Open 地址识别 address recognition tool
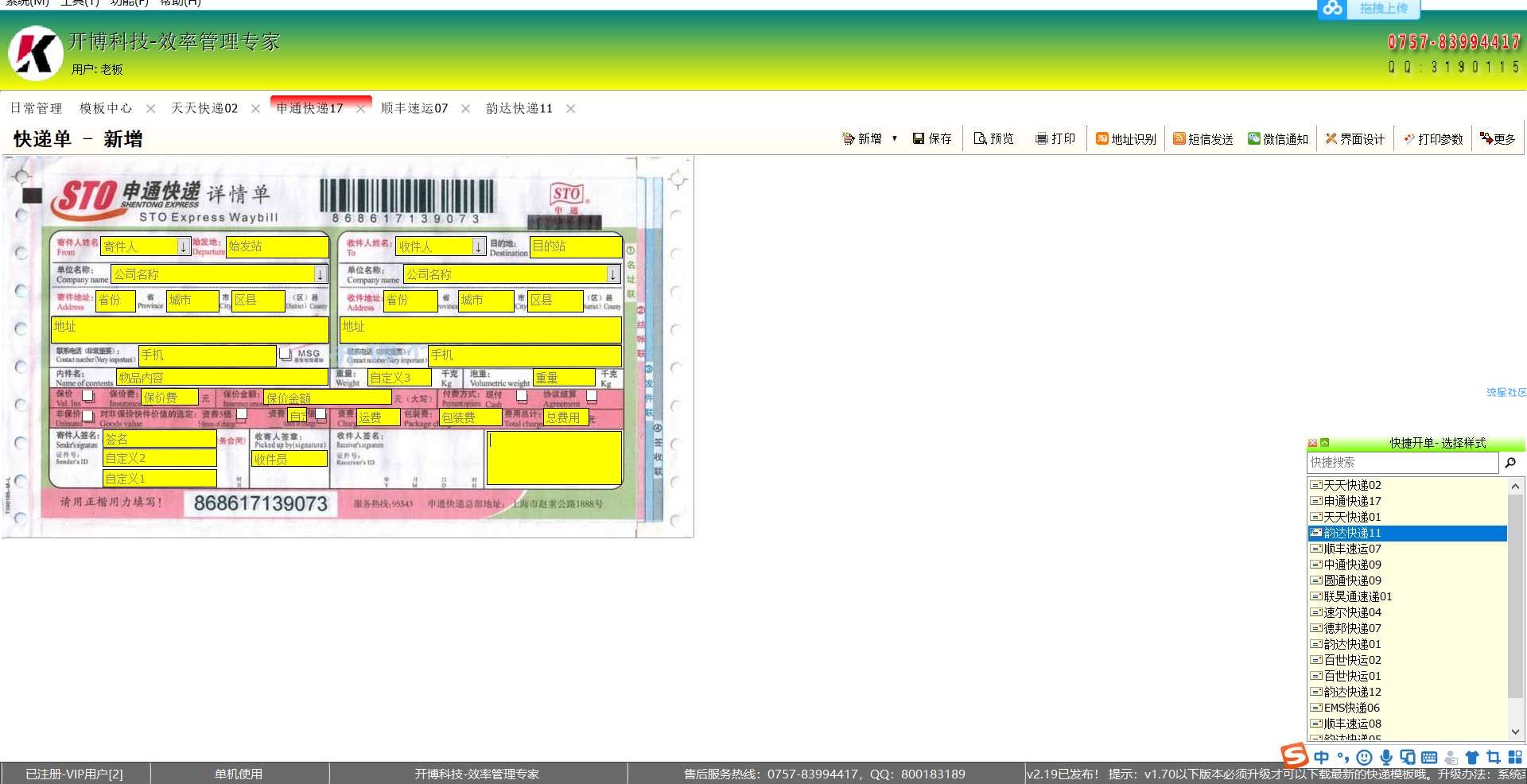 click(1125, 138)
